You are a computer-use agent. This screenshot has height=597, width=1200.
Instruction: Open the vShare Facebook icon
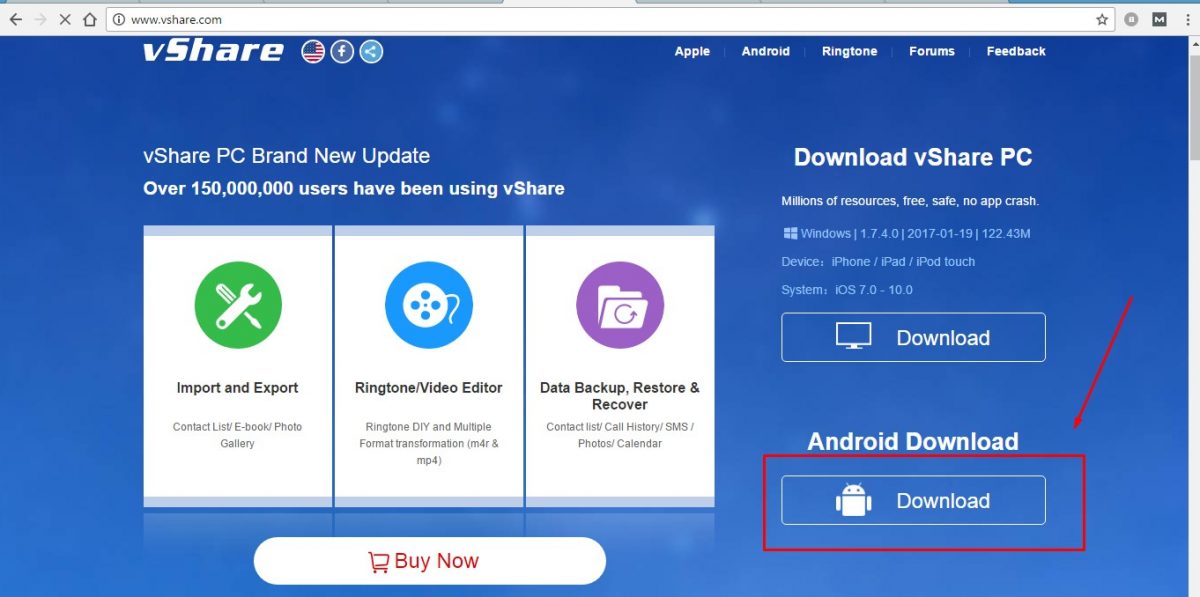pos(342,51)
